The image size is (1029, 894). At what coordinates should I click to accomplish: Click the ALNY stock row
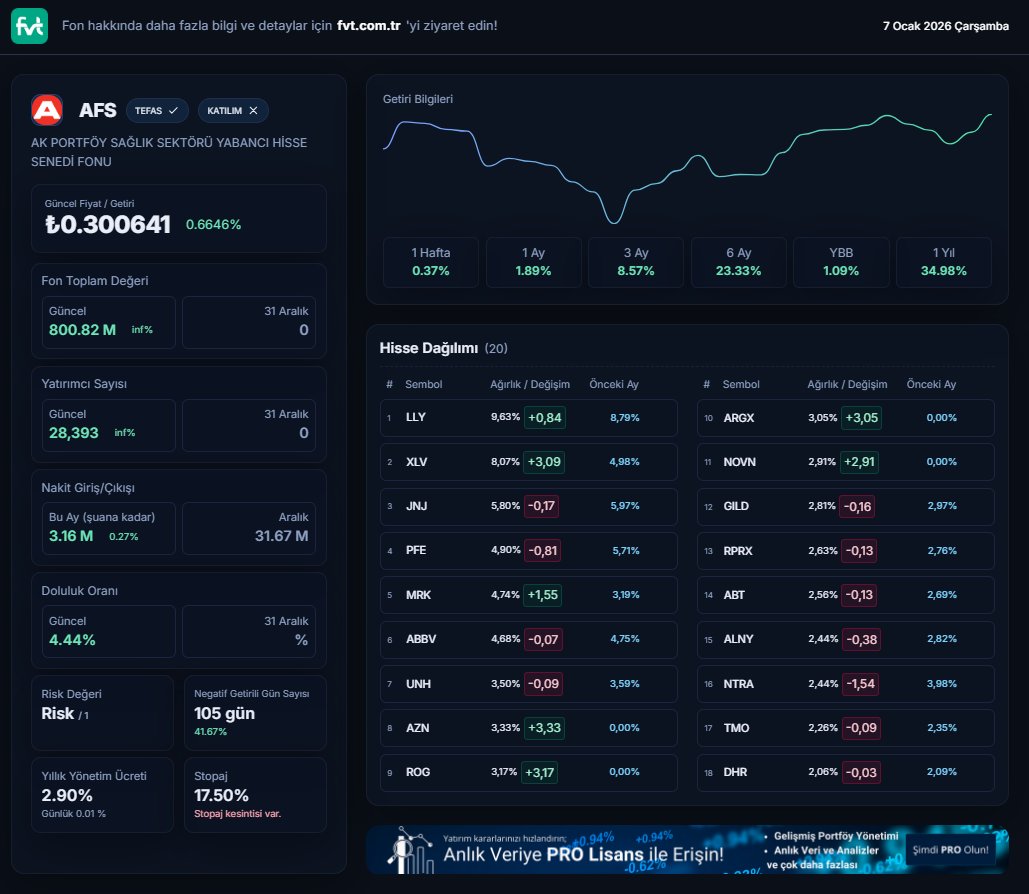point(845,639)
